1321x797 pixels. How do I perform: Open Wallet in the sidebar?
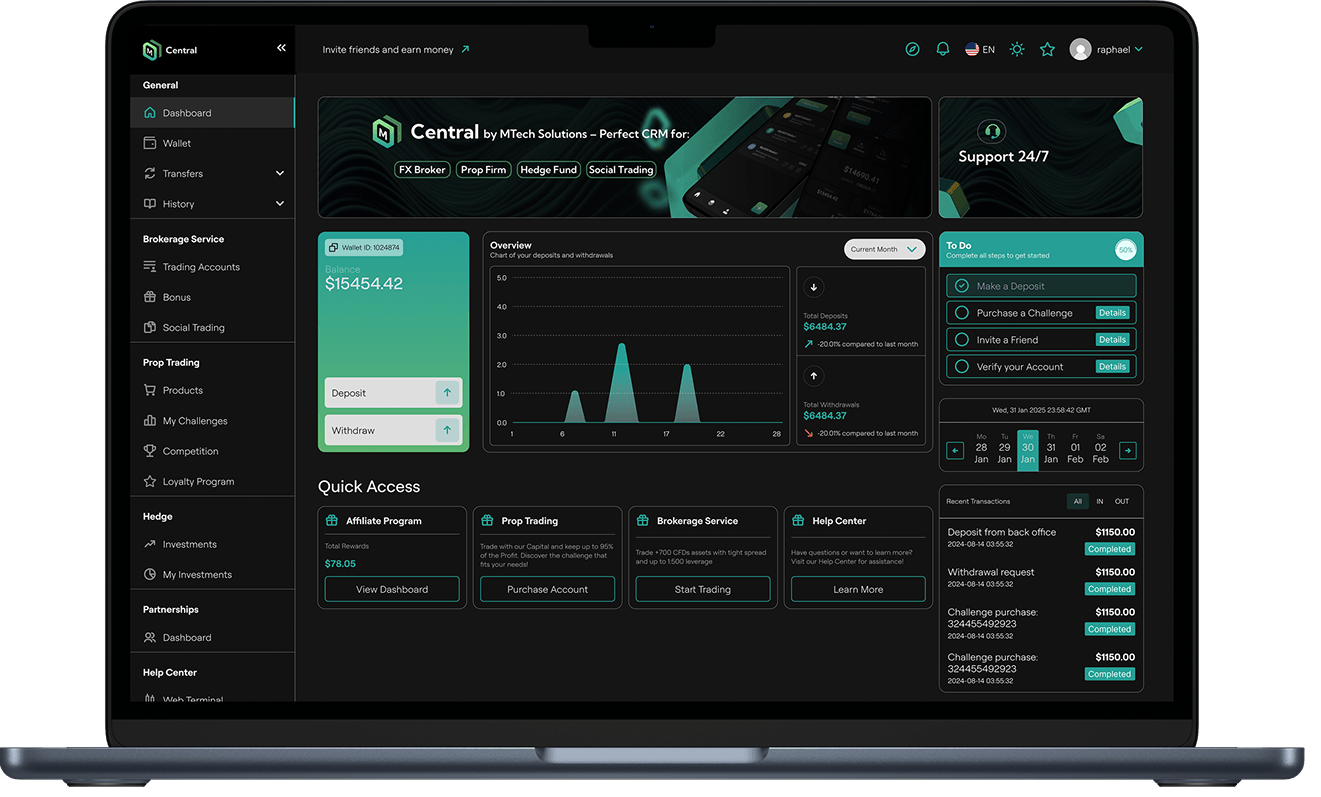pyautogui.click(x=212, y=143)
